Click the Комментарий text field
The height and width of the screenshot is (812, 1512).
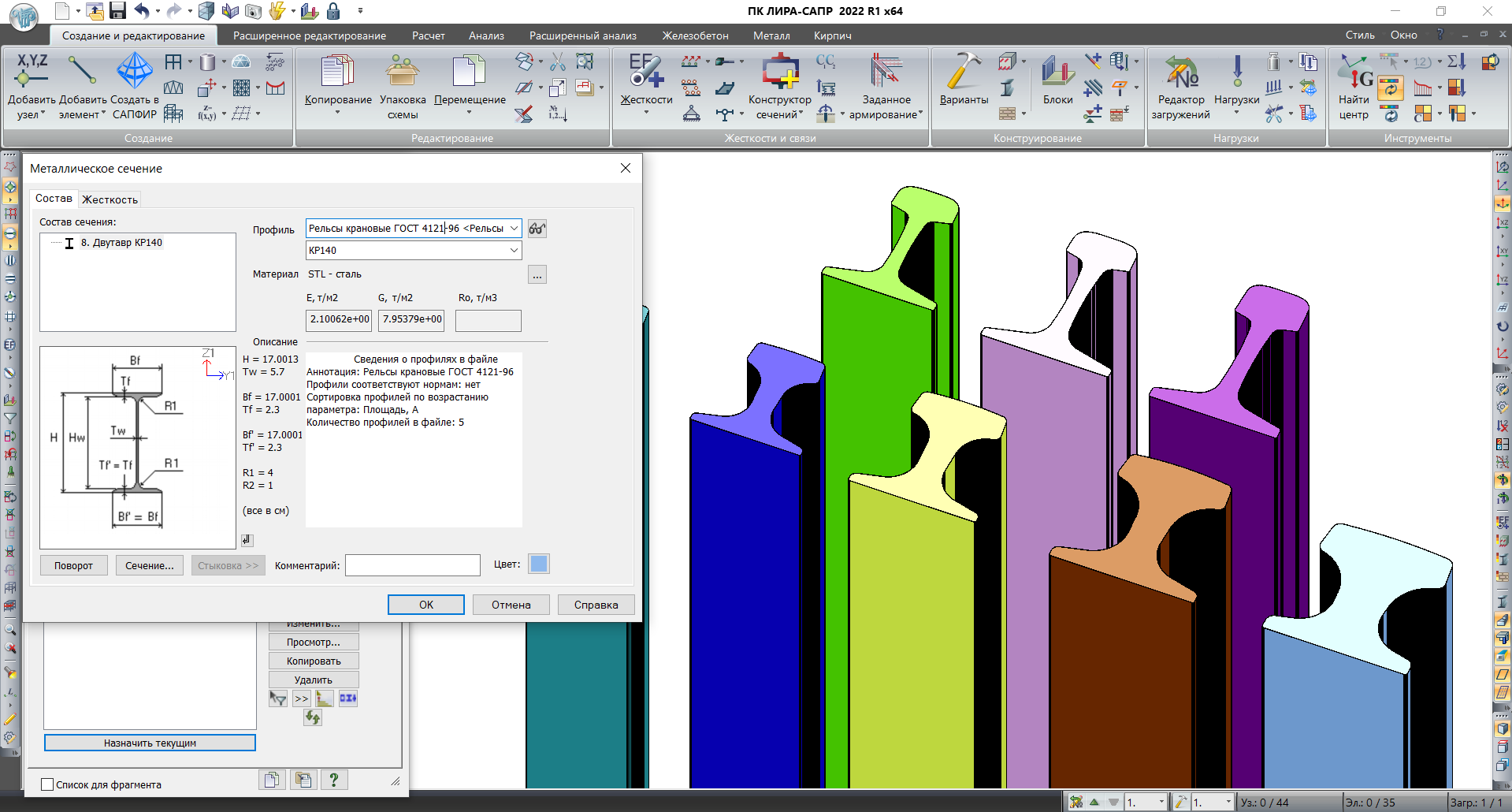[x=412, y=565]
